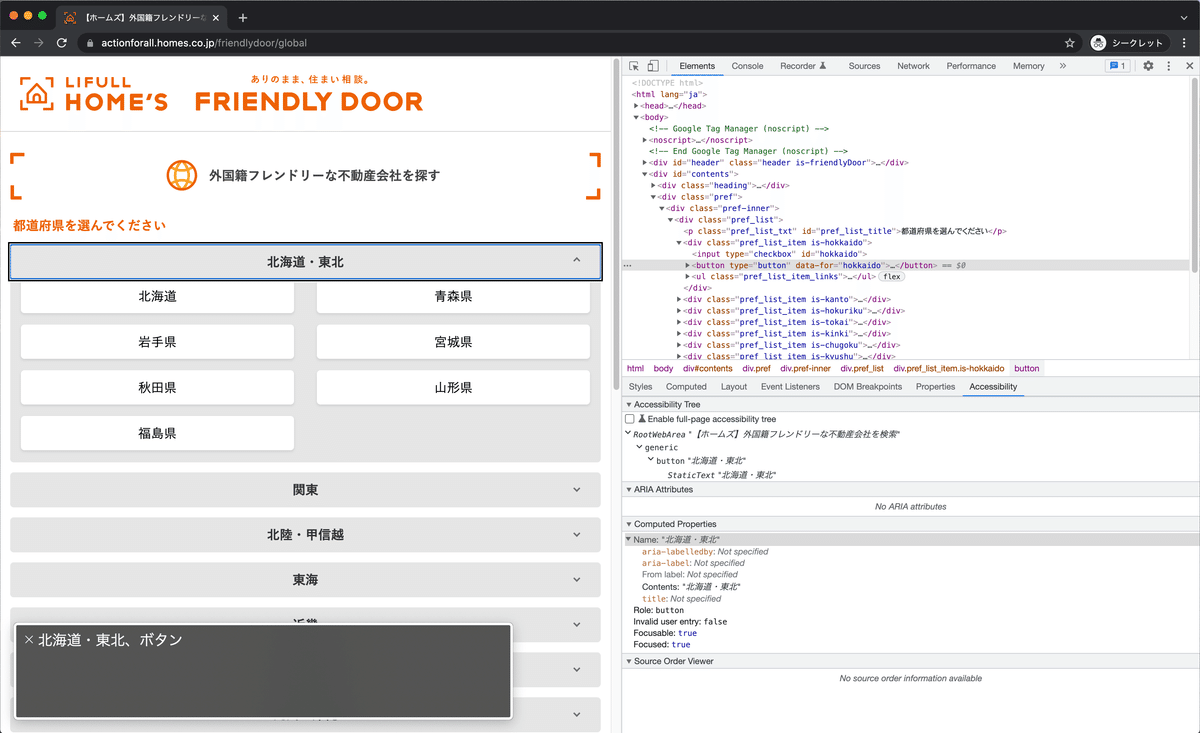This screenshot has height=733, width=1200.
Task: Switch to the Console tab
Action: (x=747, y=66)
